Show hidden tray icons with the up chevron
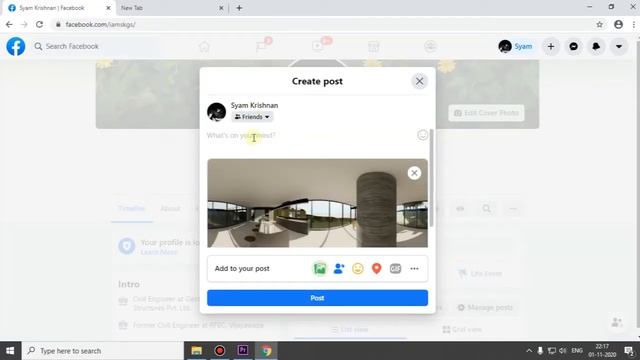 point(529,351)
